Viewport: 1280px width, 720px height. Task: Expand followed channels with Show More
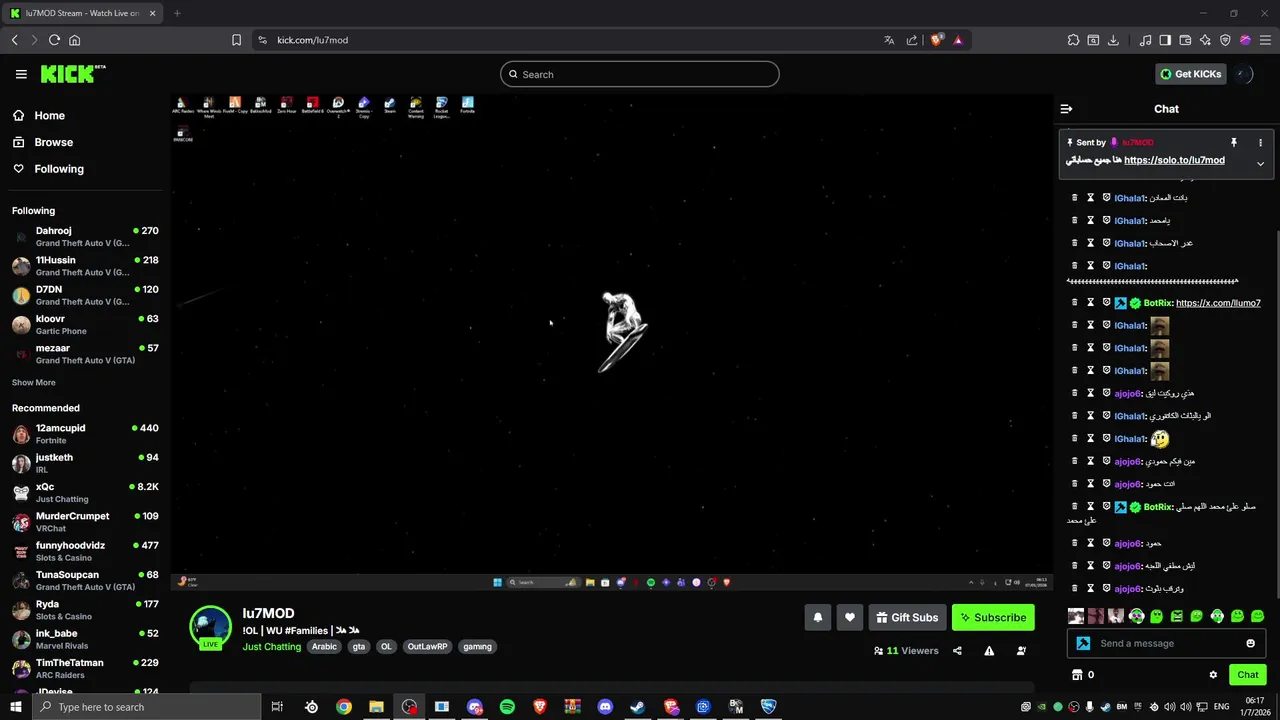coord(34,382)
